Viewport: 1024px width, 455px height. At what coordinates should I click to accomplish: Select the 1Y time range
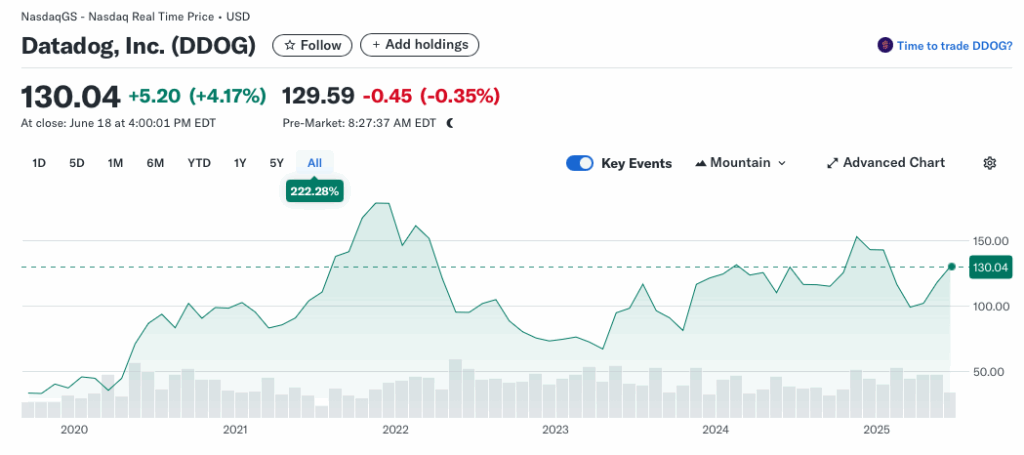pos(240,163)
